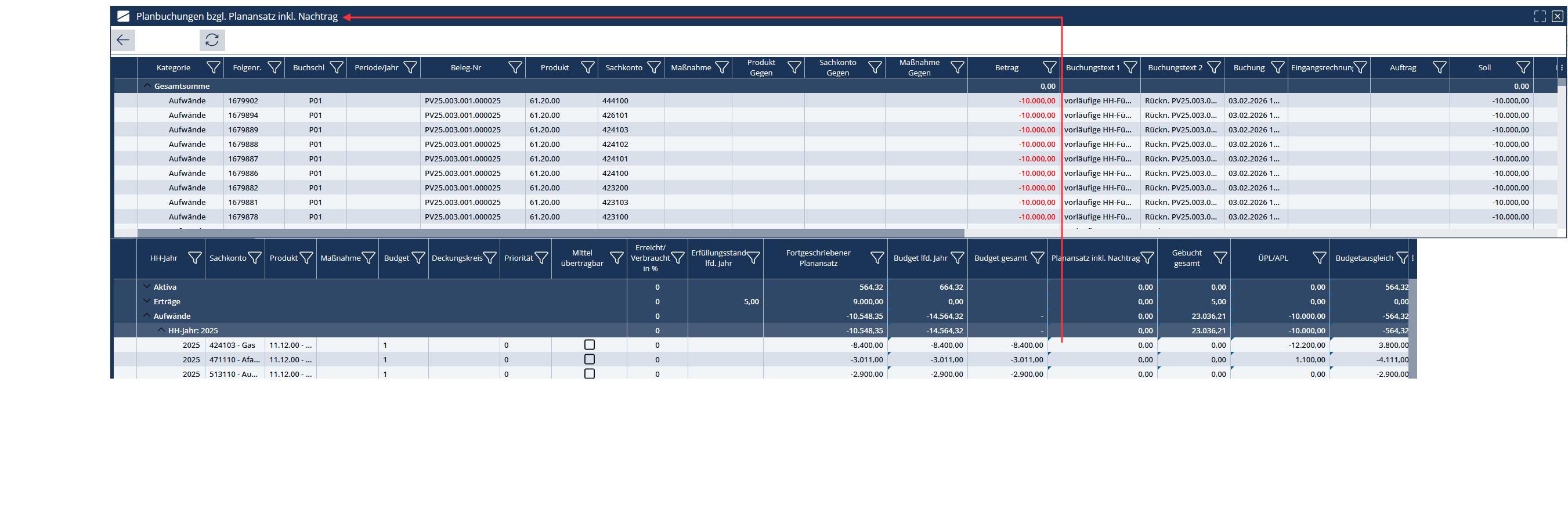Select row with Folgenr. 1679902
Viewport: 1568px width, 522px height.
coord(243,101)
